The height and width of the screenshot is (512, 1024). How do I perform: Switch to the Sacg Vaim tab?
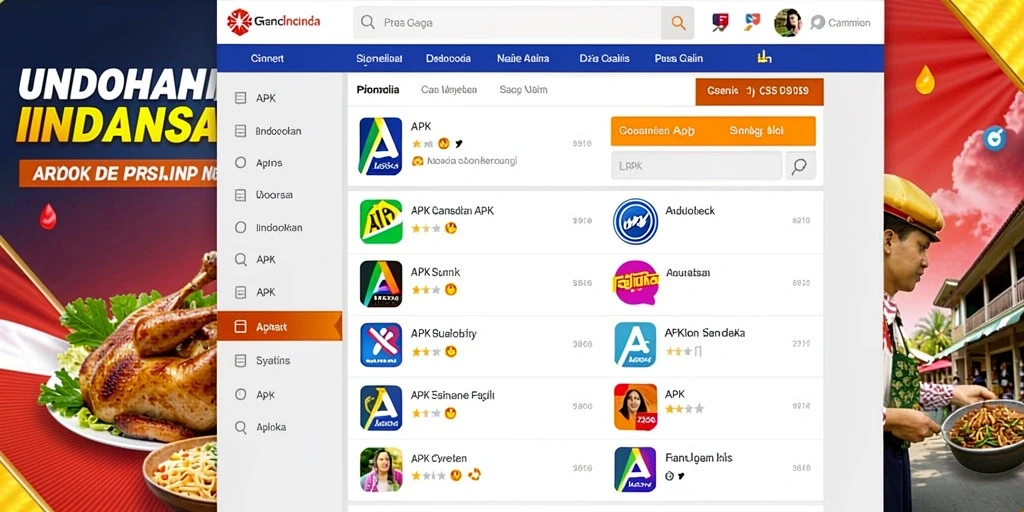pyautogui.click(x=523, y=90)
